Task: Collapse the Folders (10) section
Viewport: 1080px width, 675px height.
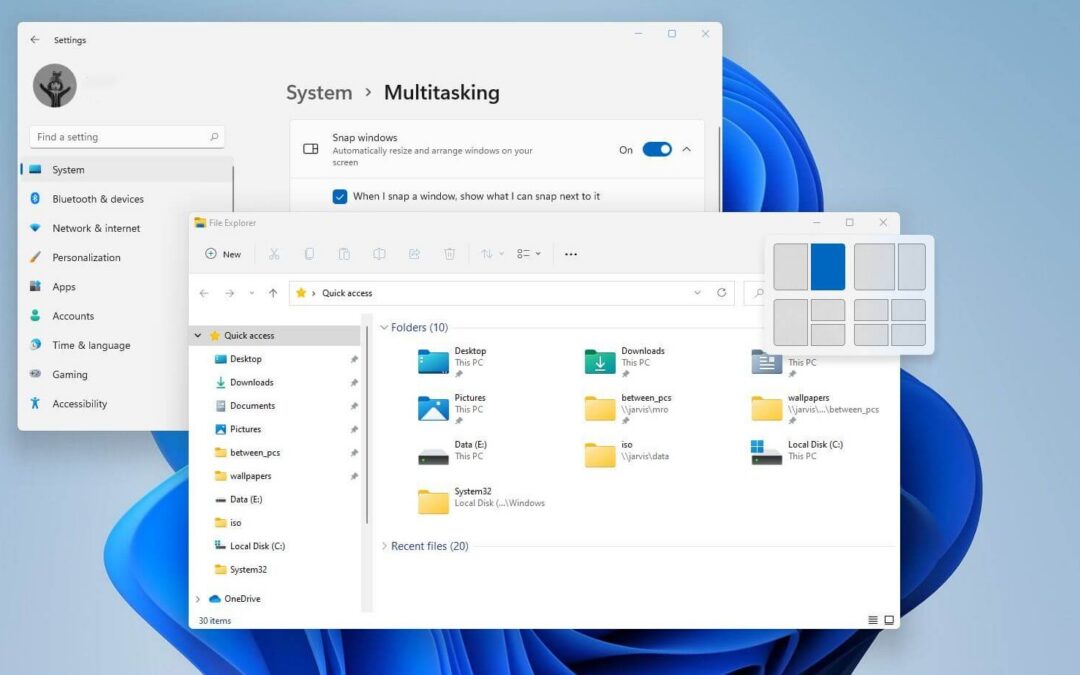Action: [x=383, y=327]
